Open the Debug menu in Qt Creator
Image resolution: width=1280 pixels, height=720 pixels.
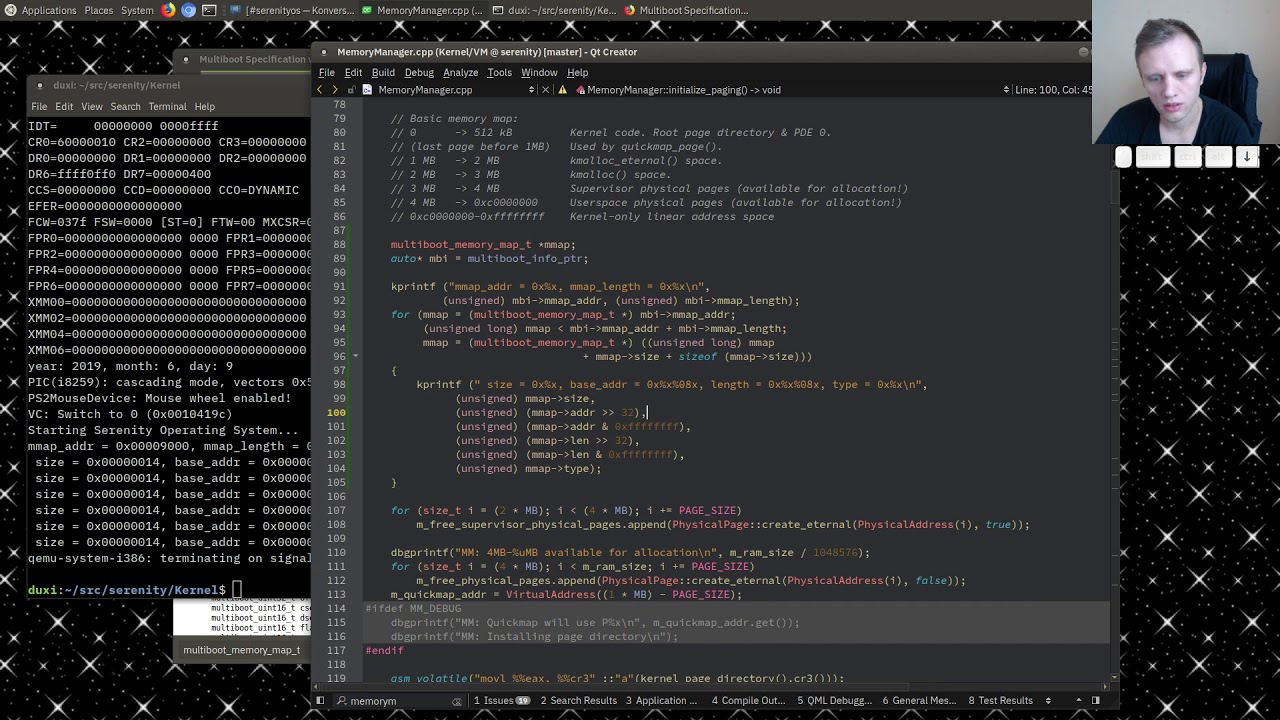coord(419,73)
